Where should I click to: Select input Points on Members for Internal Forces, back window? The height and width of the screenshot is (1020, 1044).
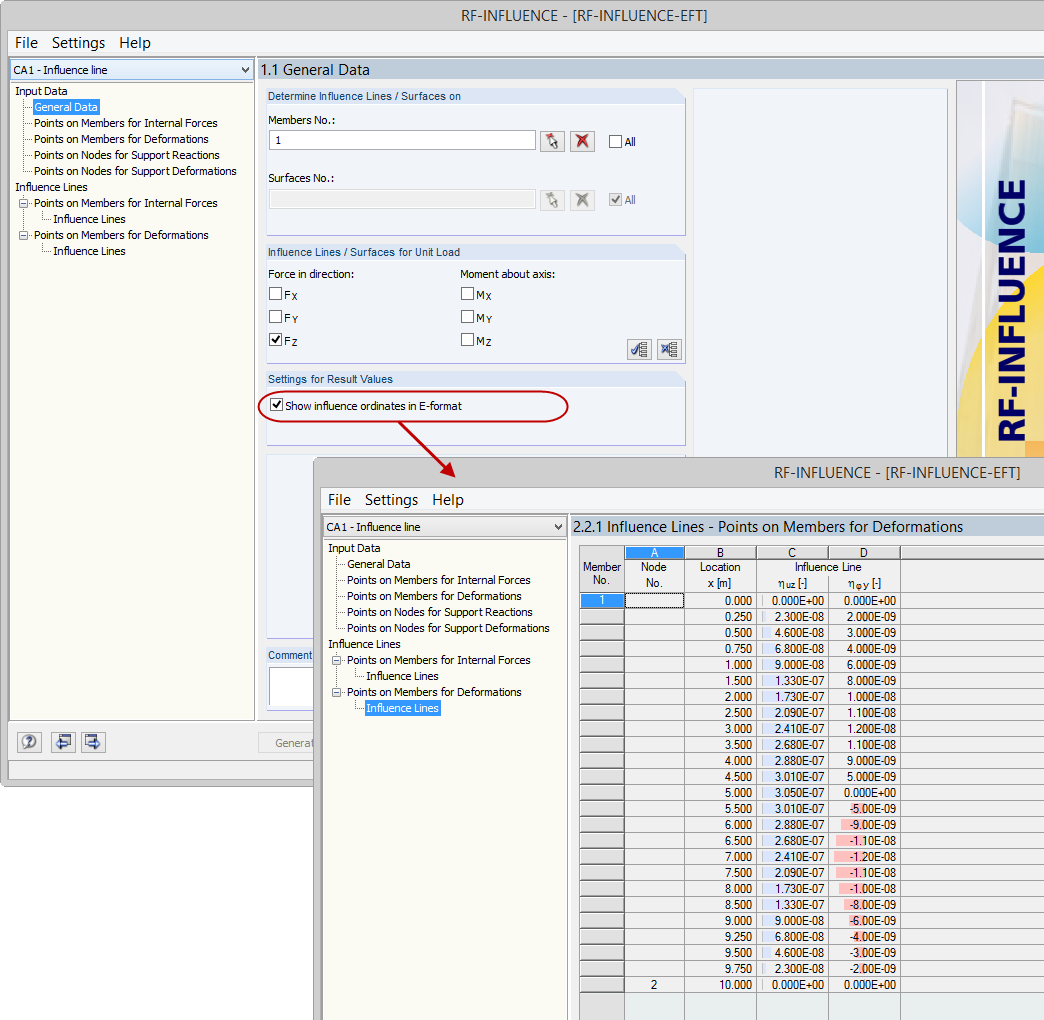tap(126, 123)
